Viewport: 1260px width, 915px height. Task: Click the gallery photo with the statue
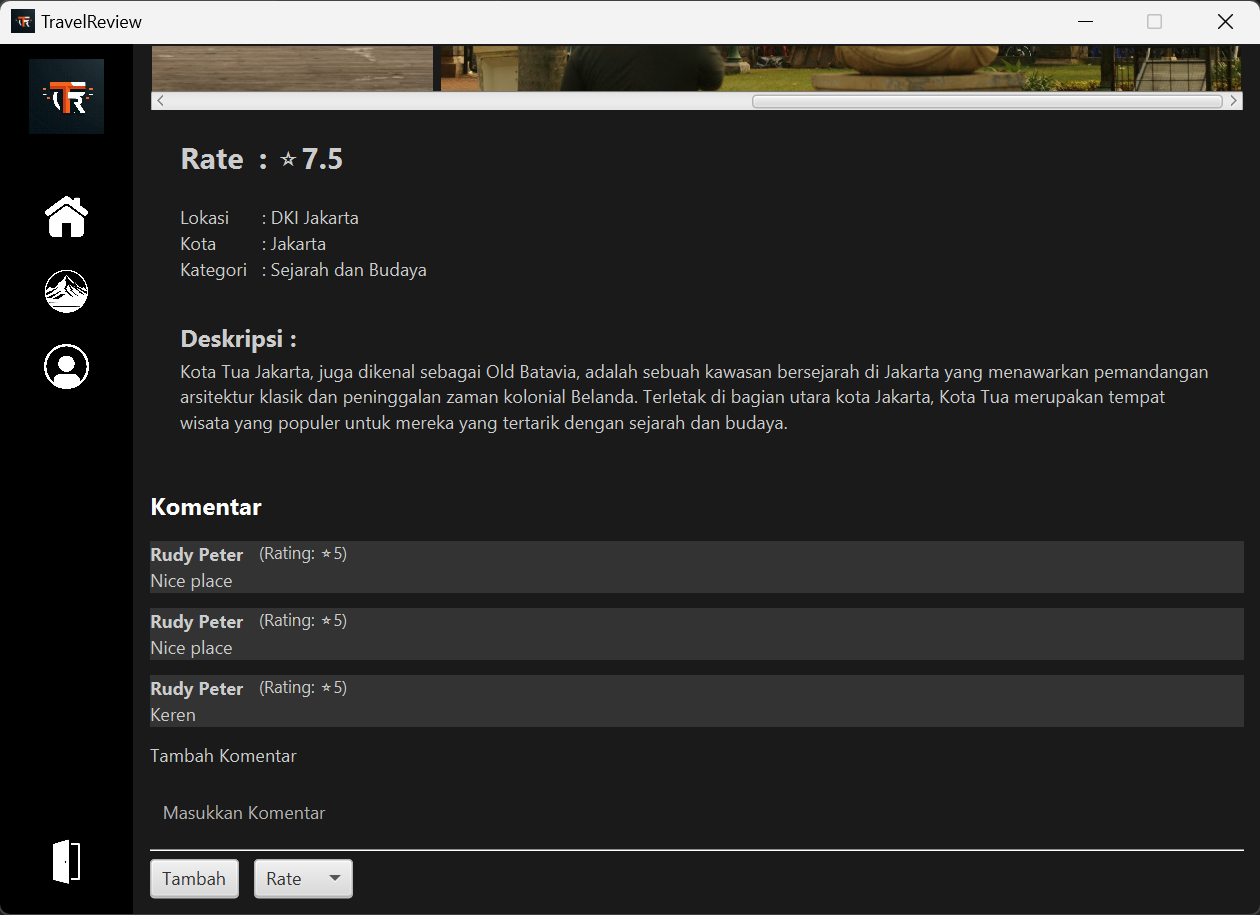point(840,68)
